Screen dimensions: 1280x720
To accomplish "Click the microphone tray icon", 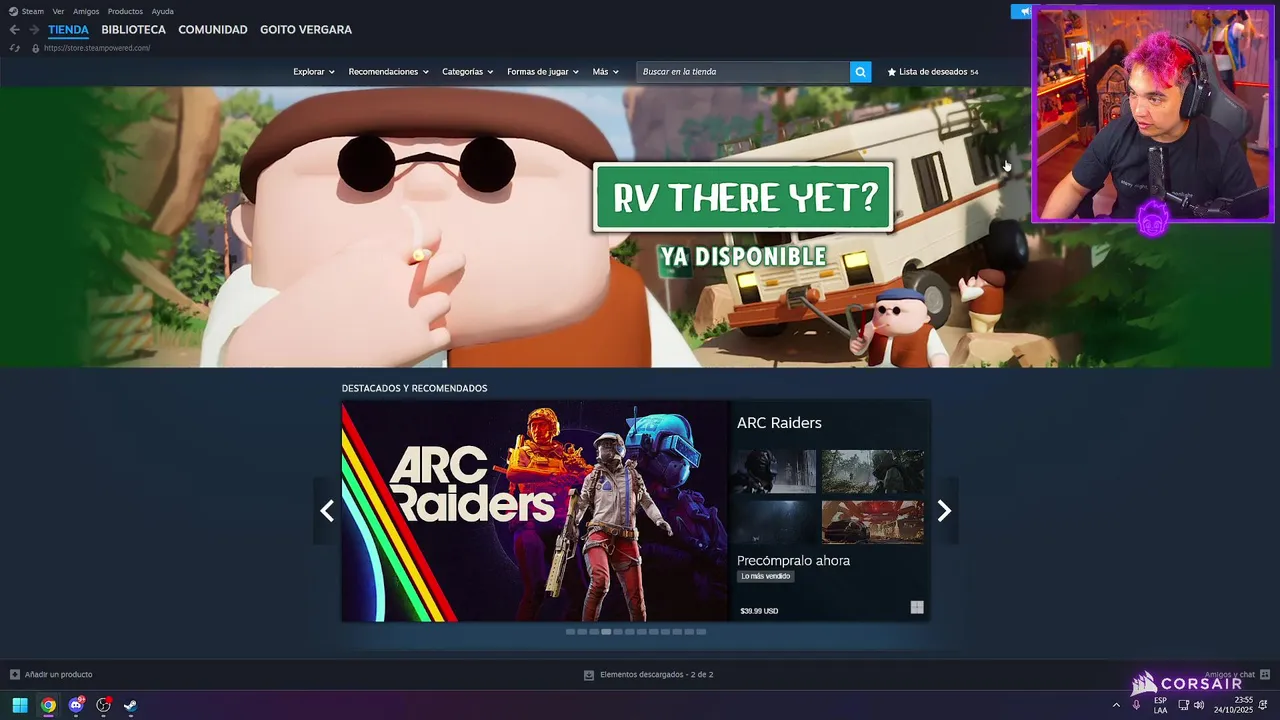I will (x=1136, y=705).
